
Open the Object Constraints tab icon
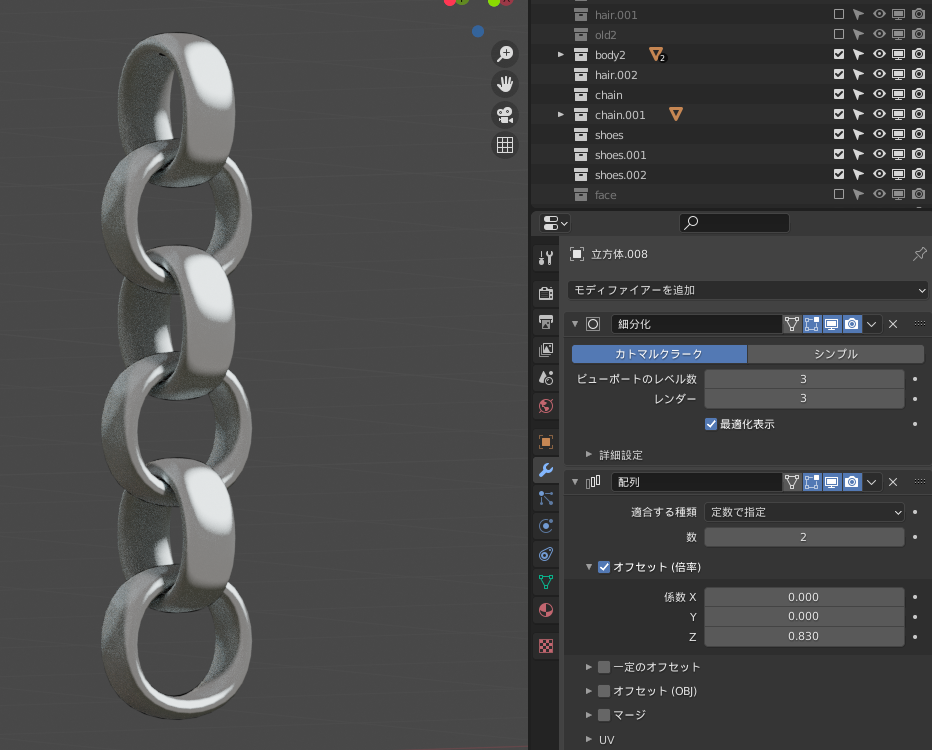(x=546, y=554)
